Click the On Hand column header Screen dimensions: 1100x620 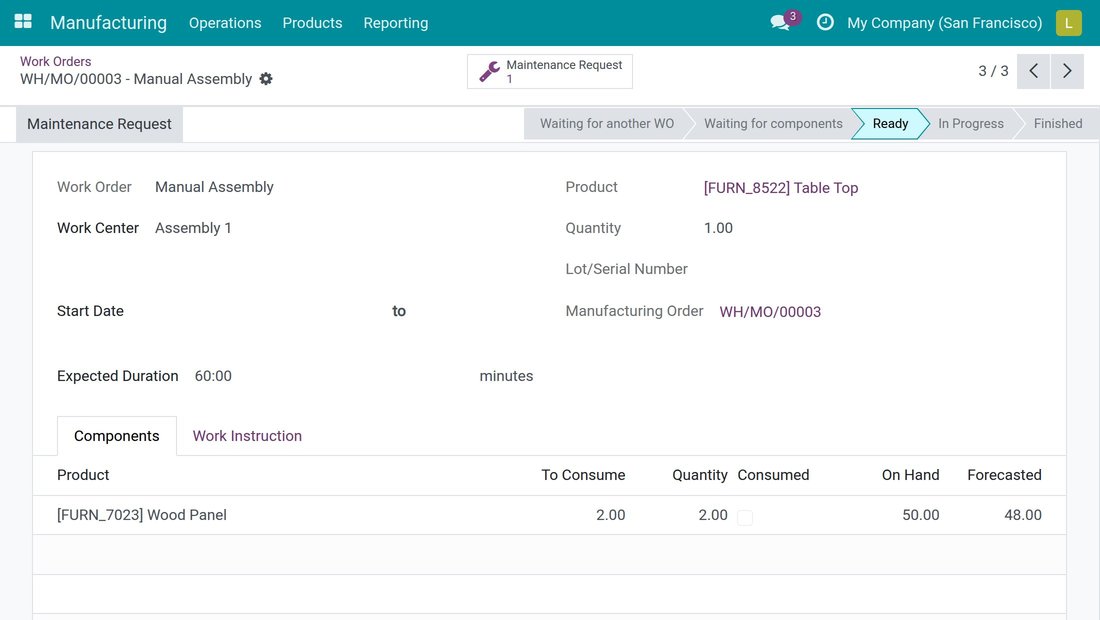911,475
